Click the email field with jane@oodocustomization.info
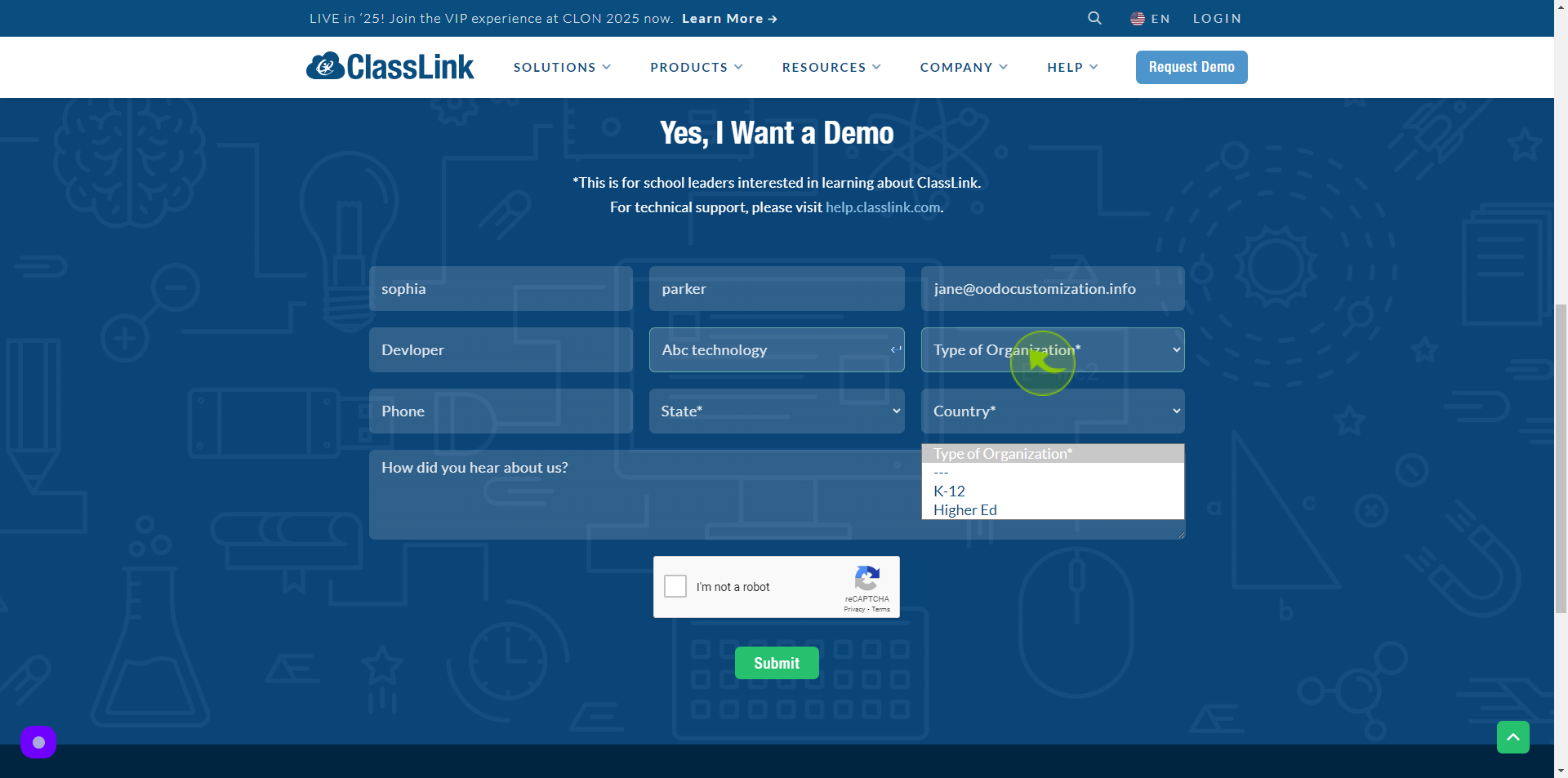This screenshot has width=1568, height=778. click(x=1053, y=288)
